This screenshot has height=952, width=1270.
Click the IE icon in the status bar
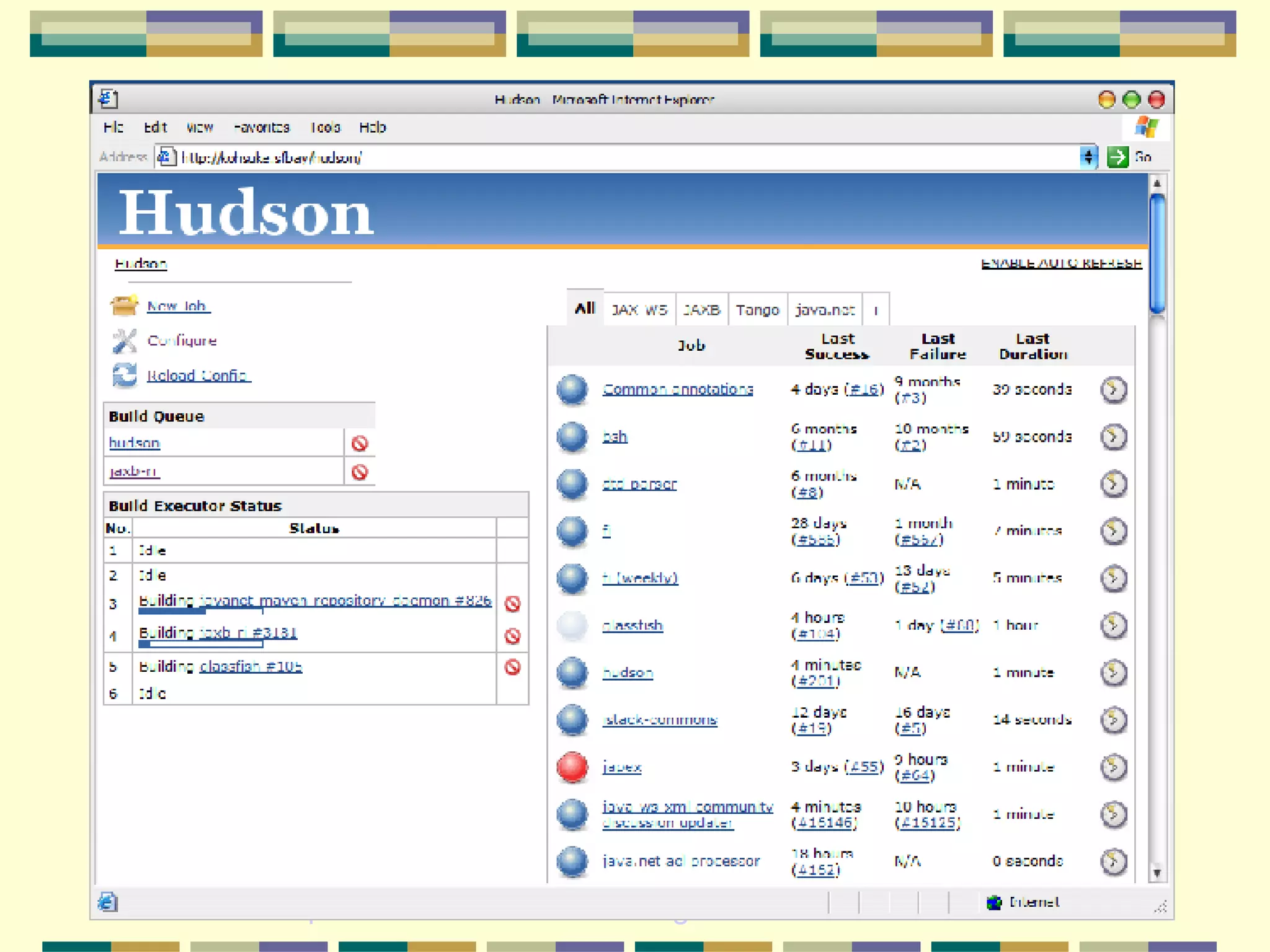pos(108,902)
